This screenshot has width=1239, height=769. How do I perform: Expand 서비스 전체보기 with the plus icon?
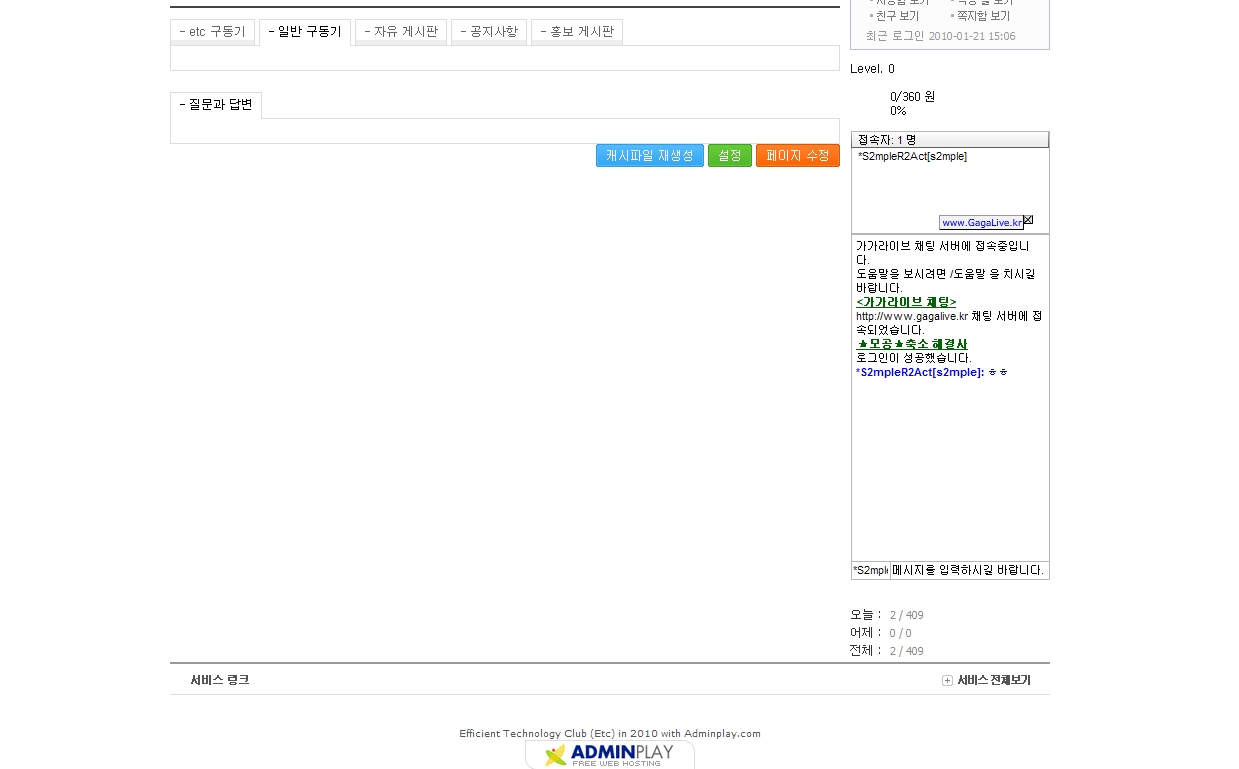pyautogui.click(x=947, y=680)
